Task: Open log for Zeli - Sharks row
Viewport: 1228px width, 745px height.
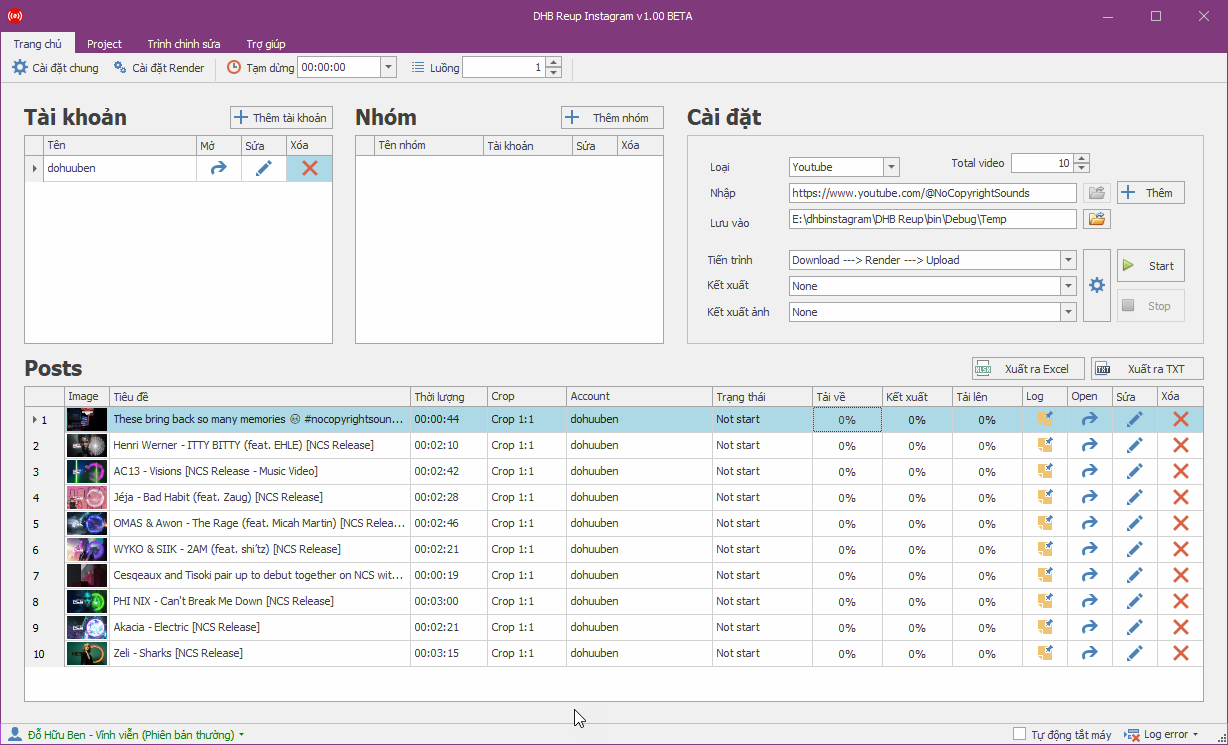Action: click(x=1045, y=653)
